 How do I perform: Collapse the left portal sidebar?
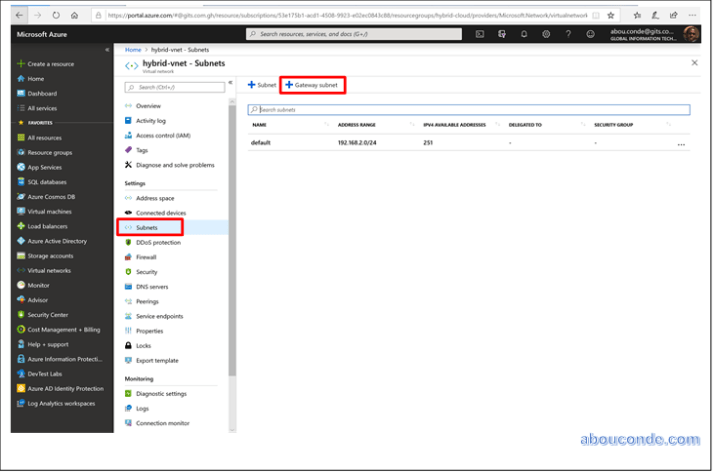[107, 49]
